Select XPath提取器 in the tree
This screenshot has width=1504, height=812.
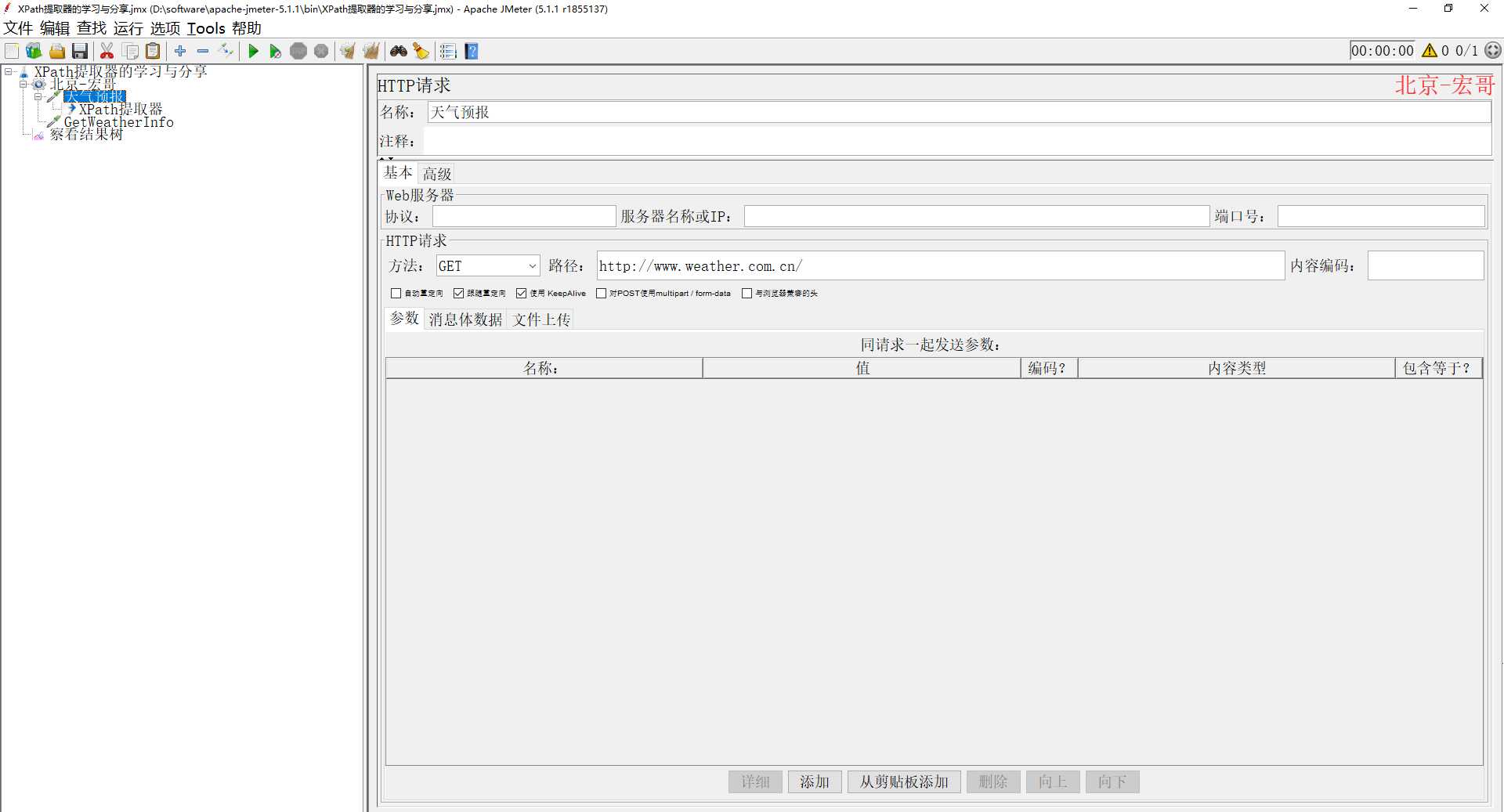click(121, 110)
